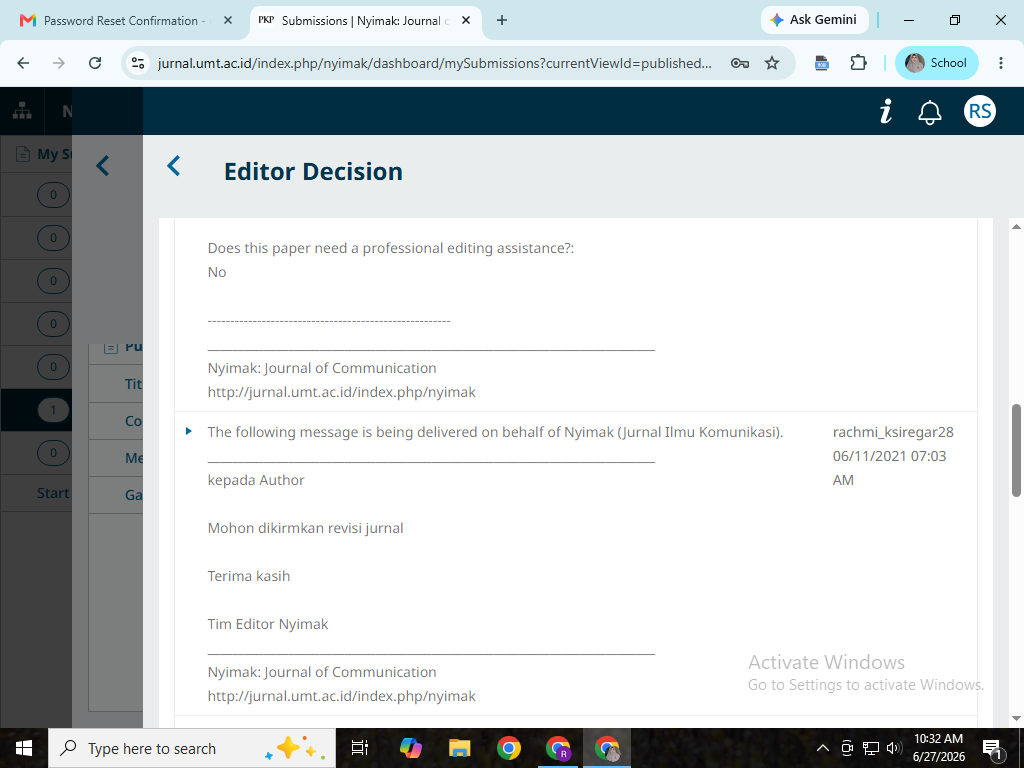Click the Windows taskbar search box
Viewport: 1024px width, 768px height.
click(x=192, y=748)
